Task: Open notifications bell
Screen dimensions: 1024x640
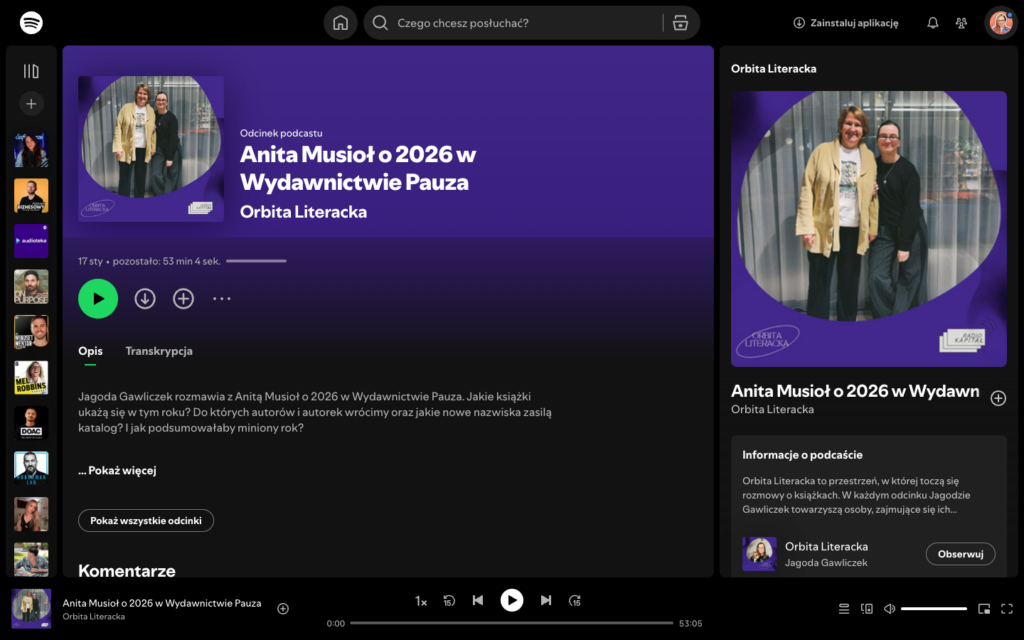Action: pos(933,23)
